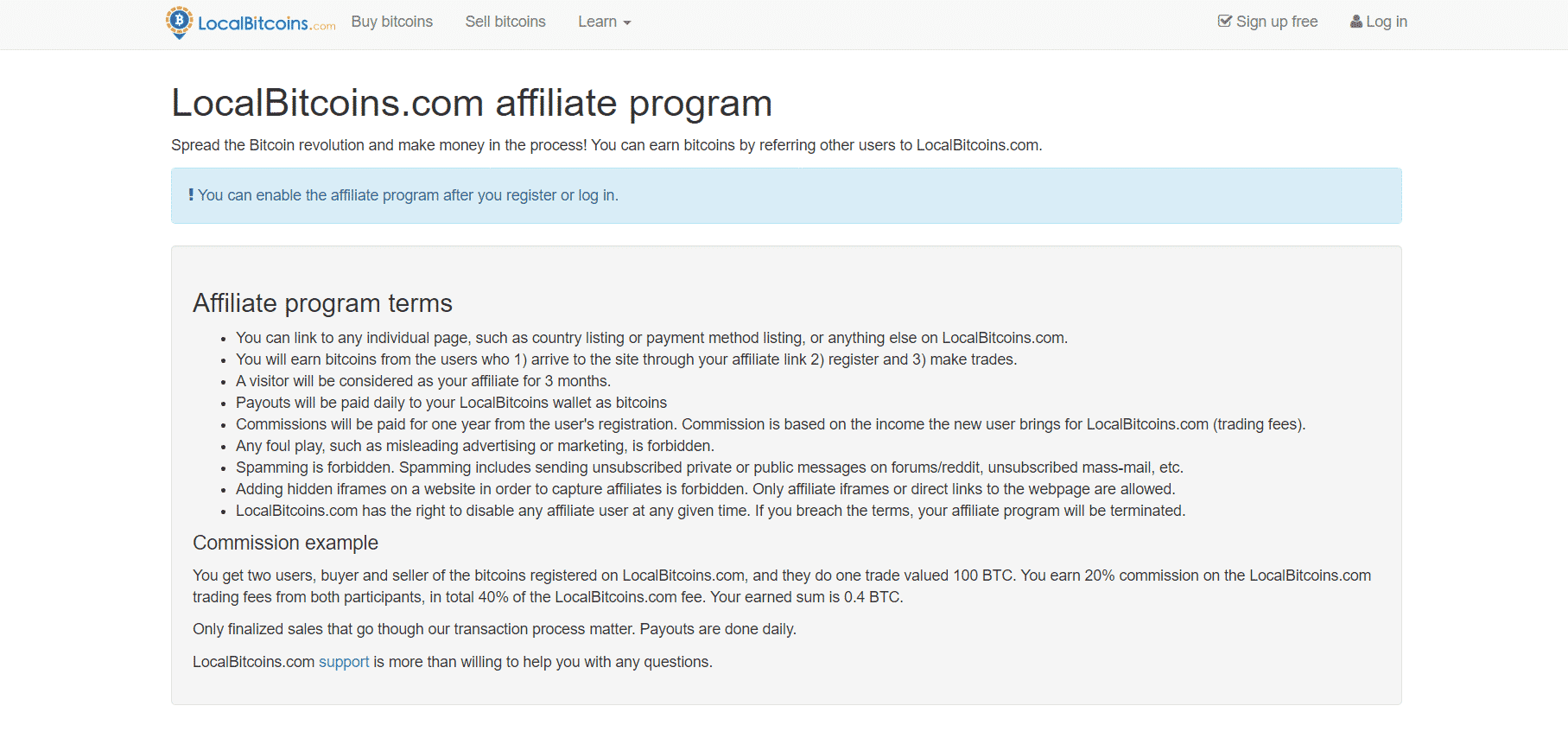Go to Sell bitcoins in navbar
The height and width of the screenshot is (744, 1568).
(x=505, y=22)
